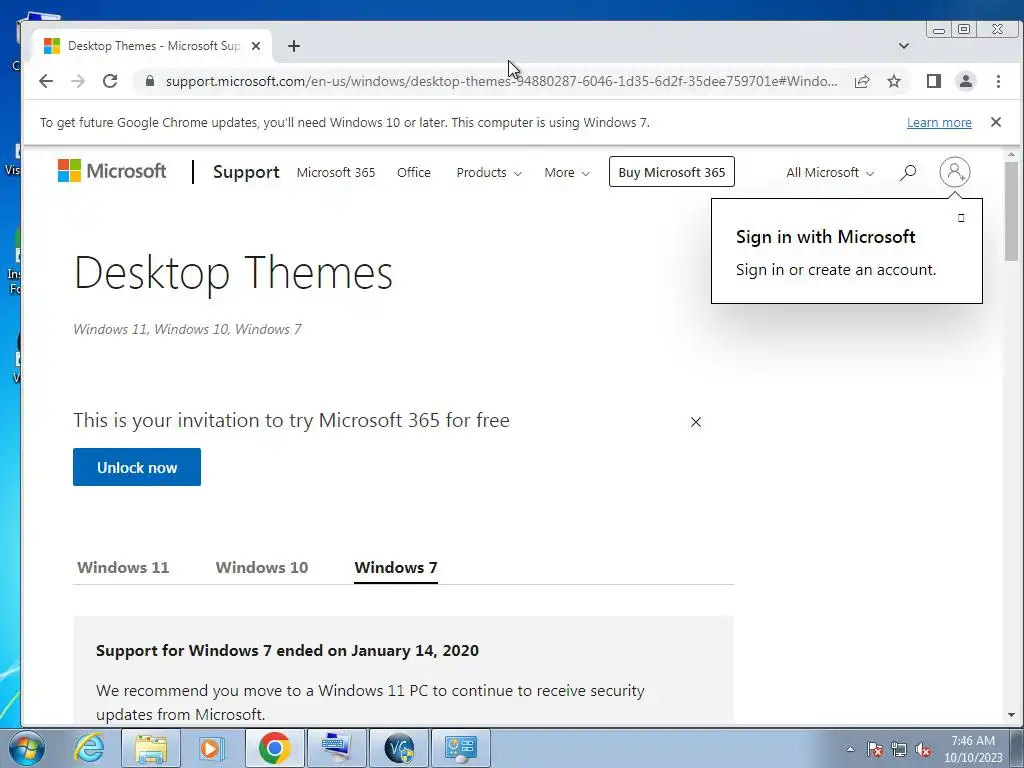1024x768 pixels.
Task: Click Buy Microsoft 365 button
Action: [x=671, y=172]
